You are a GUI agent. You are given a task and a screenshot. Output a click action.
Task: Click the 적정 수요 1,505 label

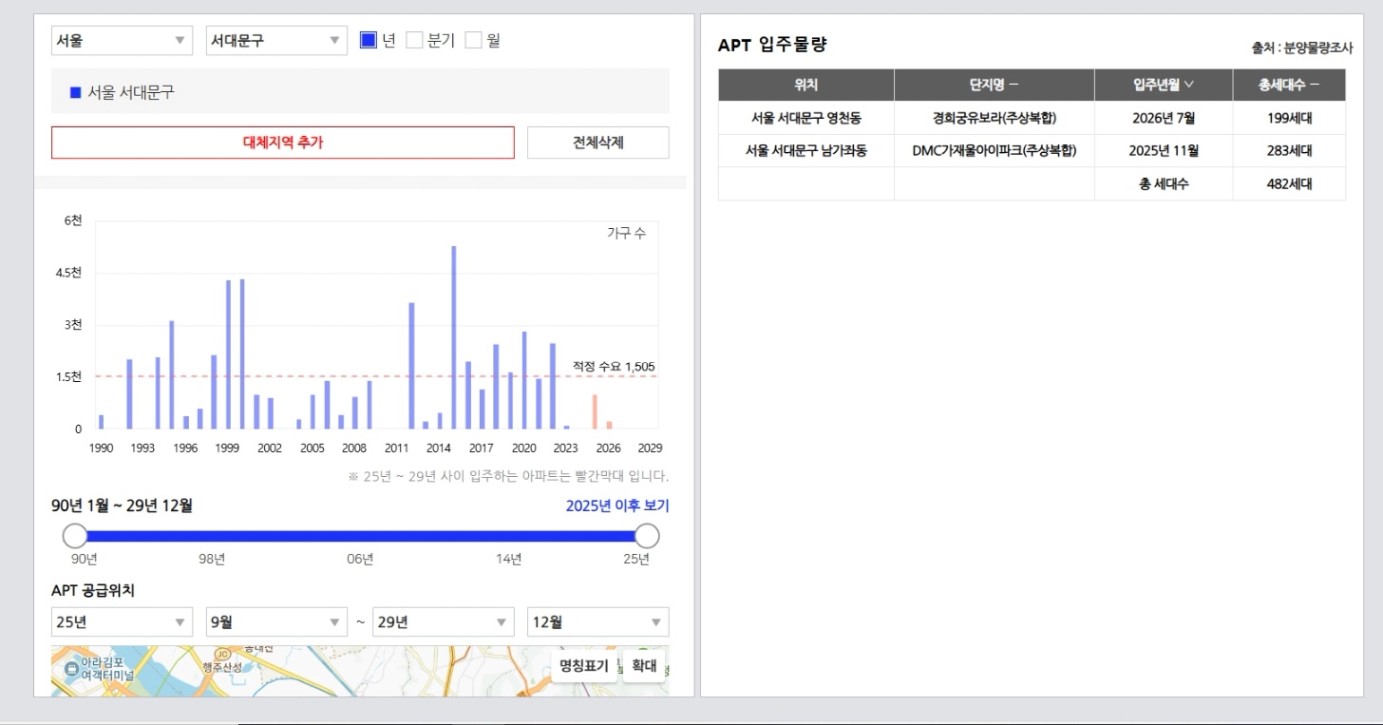coord(613,367)
